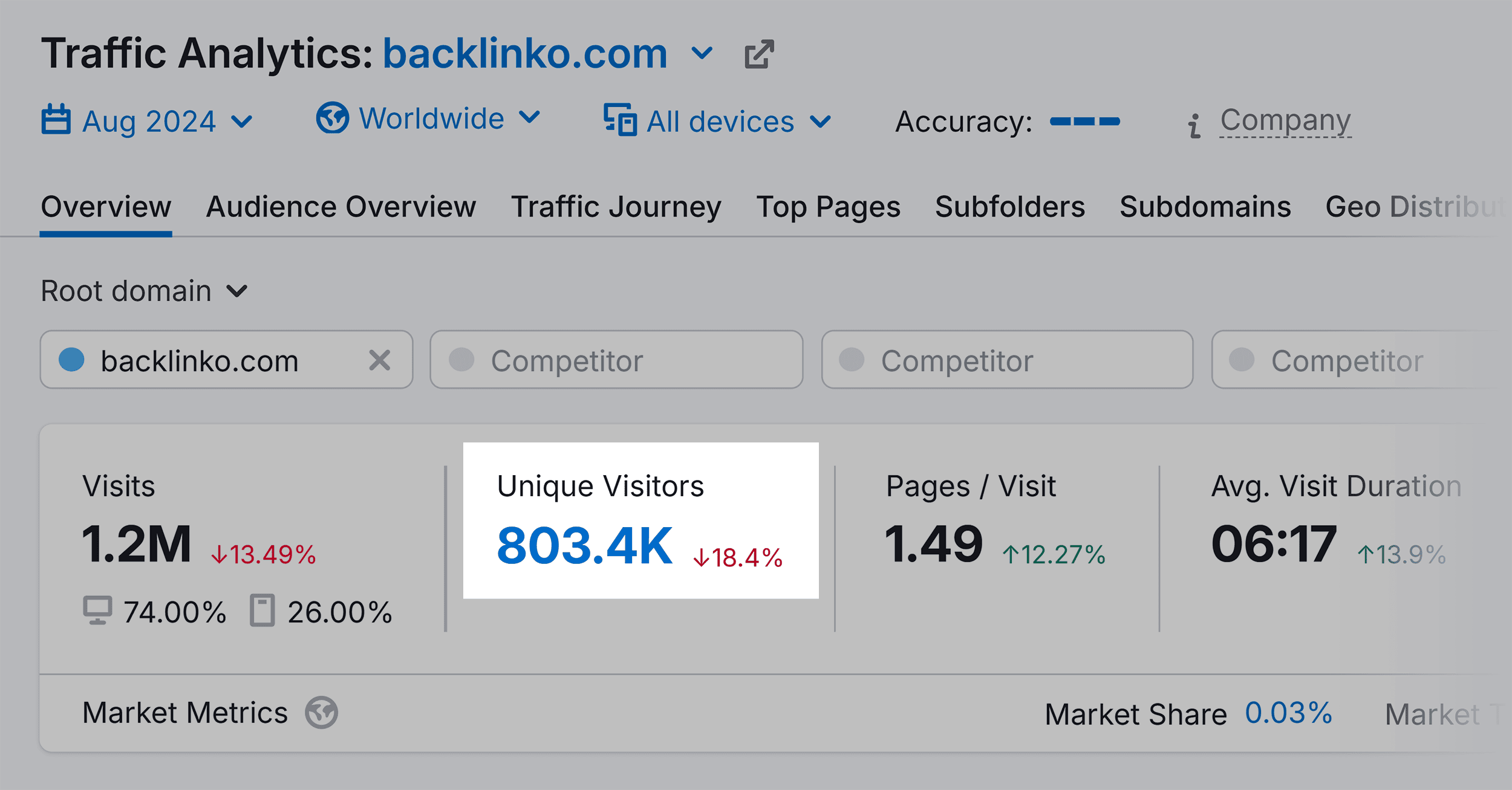1512x790 pixels.
Task: Click the Pages / Visit 1.49 value
Action: 934,545
